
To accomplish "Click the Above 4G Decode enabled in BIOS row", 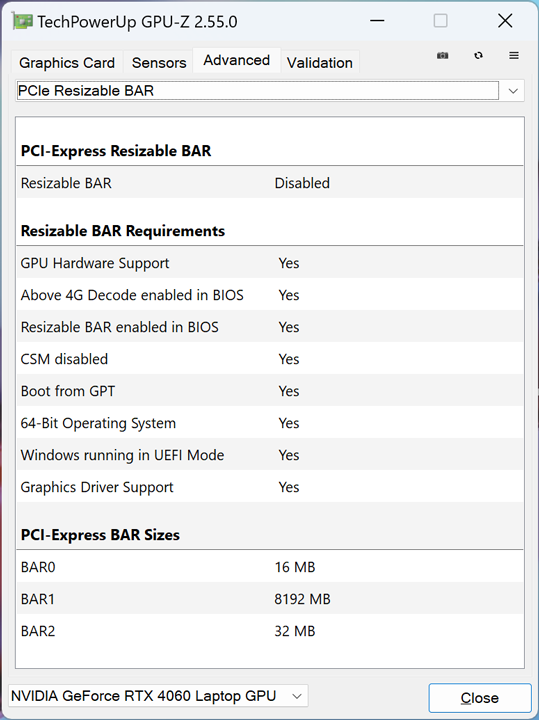I will click(270, 295).
